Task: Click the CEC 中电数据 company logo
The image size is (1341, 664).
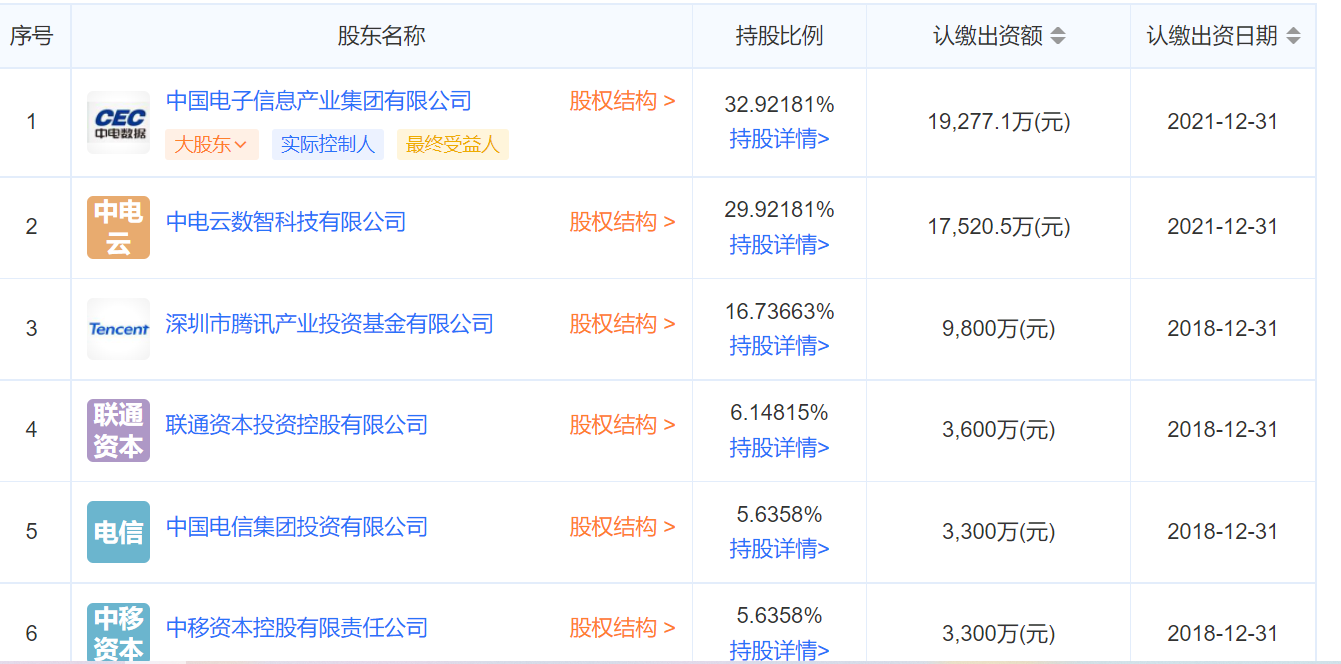Action: (118, 123)
